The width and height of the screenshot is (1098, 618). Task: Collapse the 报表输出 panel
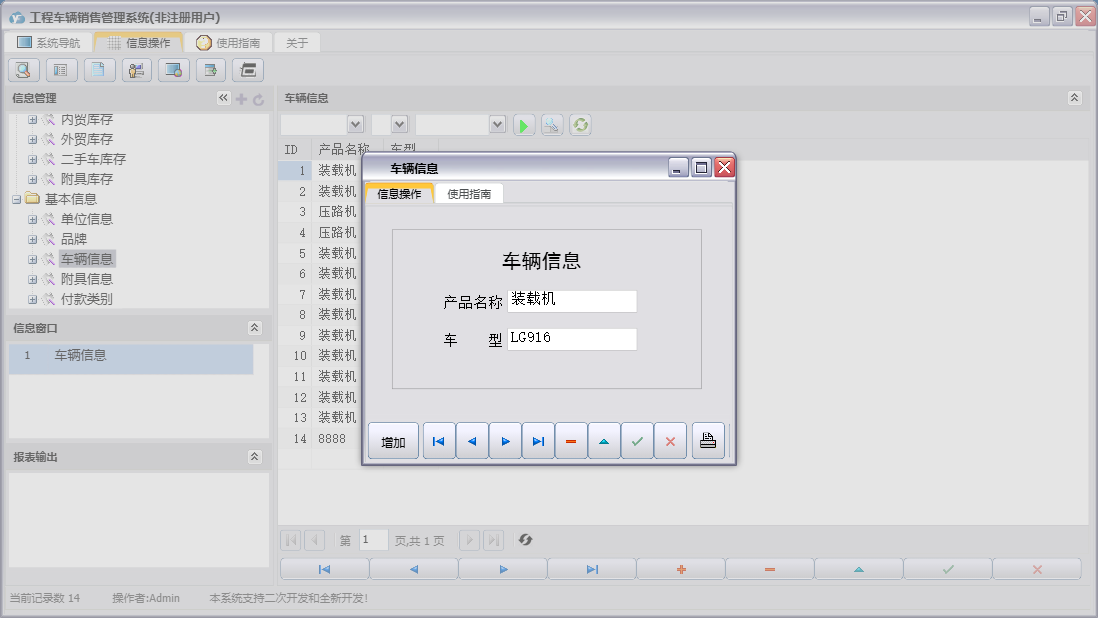254,457
